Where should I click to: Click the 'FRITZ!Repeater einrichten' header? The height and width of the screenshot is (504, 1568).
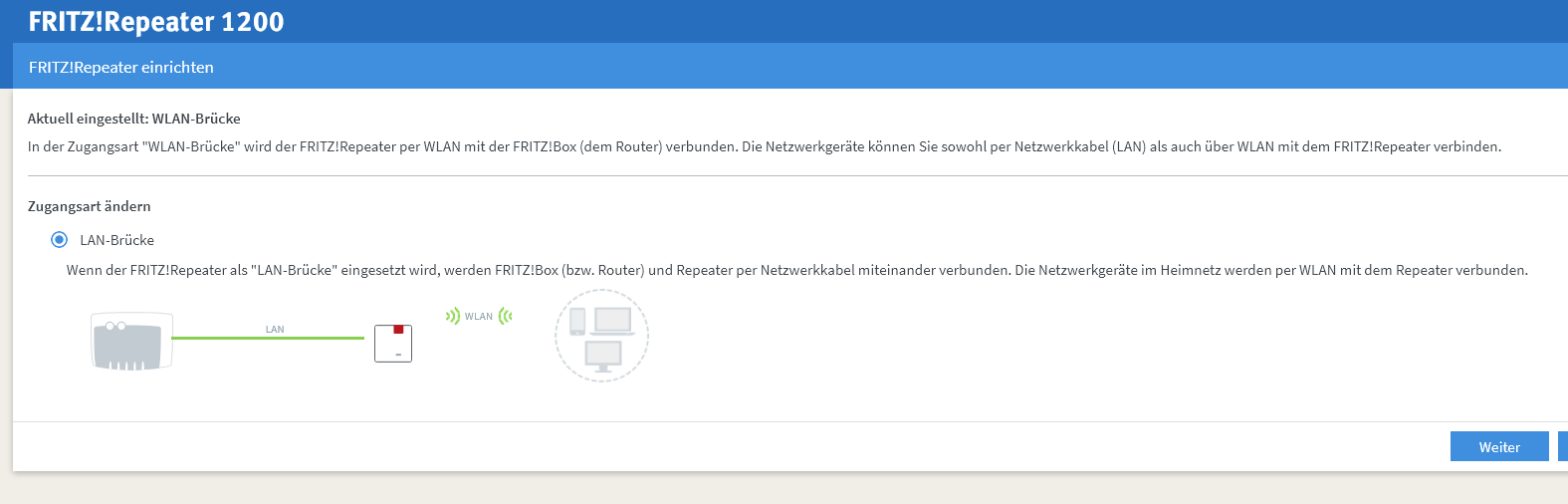click(x=121, y=67)
